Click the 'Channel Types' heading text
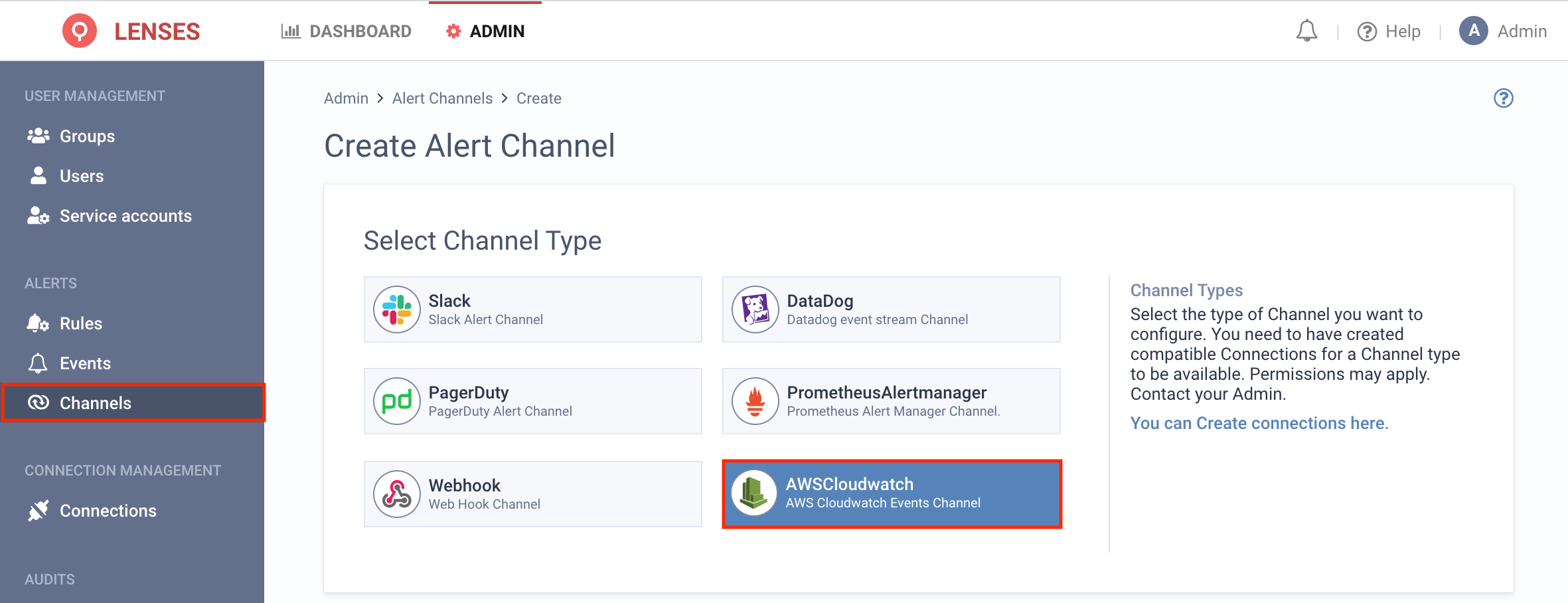1568x603 pixels. point(1186,290)
